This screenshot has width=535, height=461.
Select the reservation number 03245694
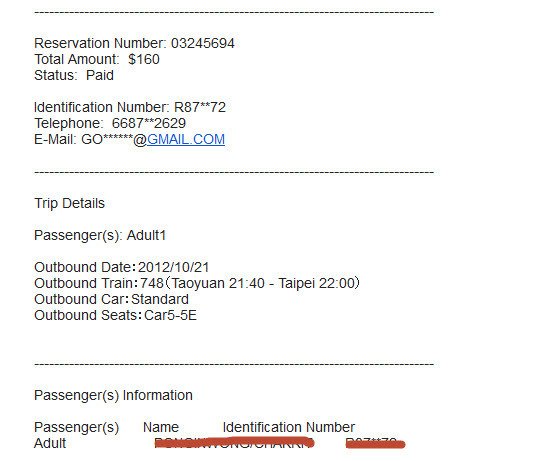203,43
